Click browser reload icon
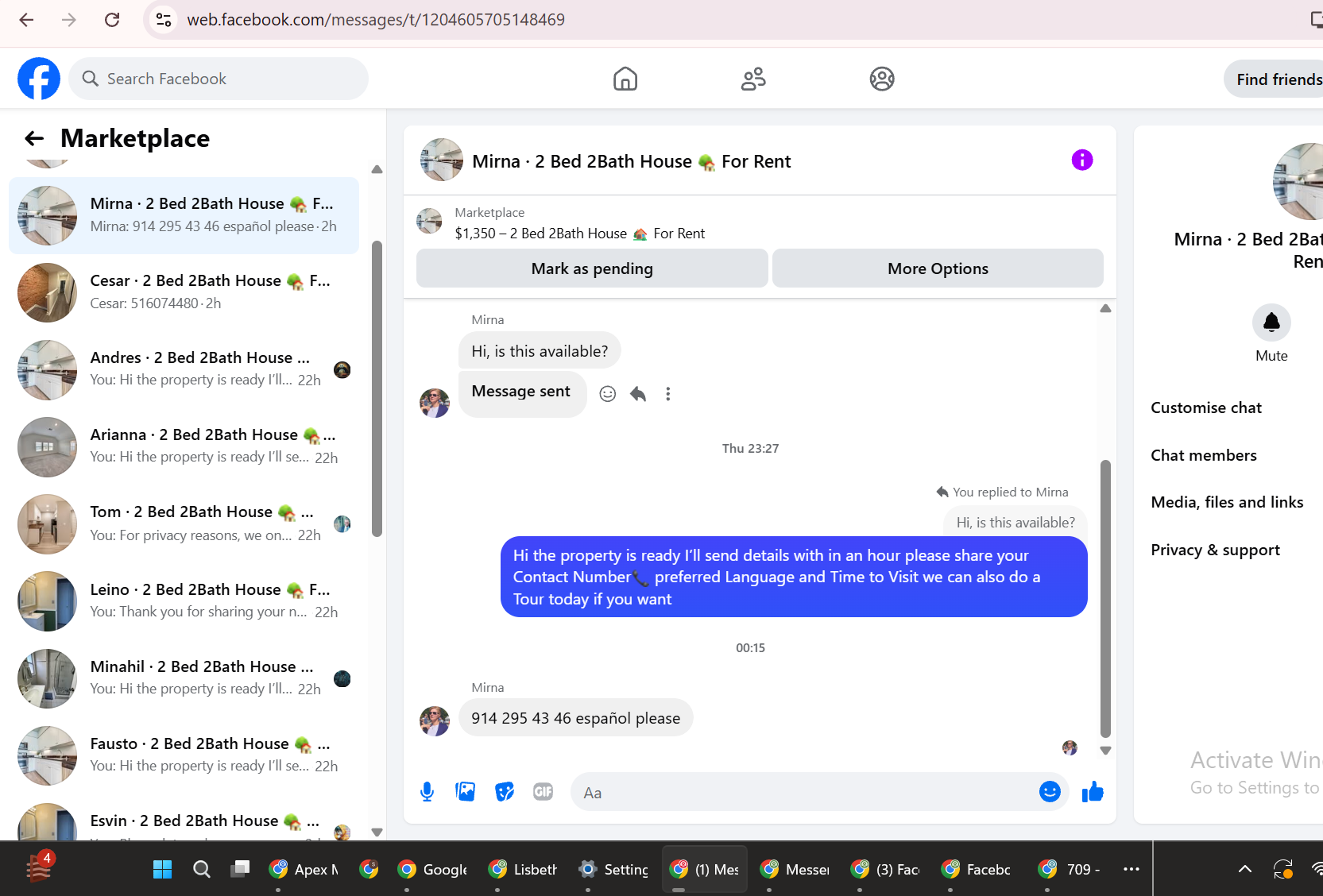Screen dimensions: 1323x896 (112, 20)
